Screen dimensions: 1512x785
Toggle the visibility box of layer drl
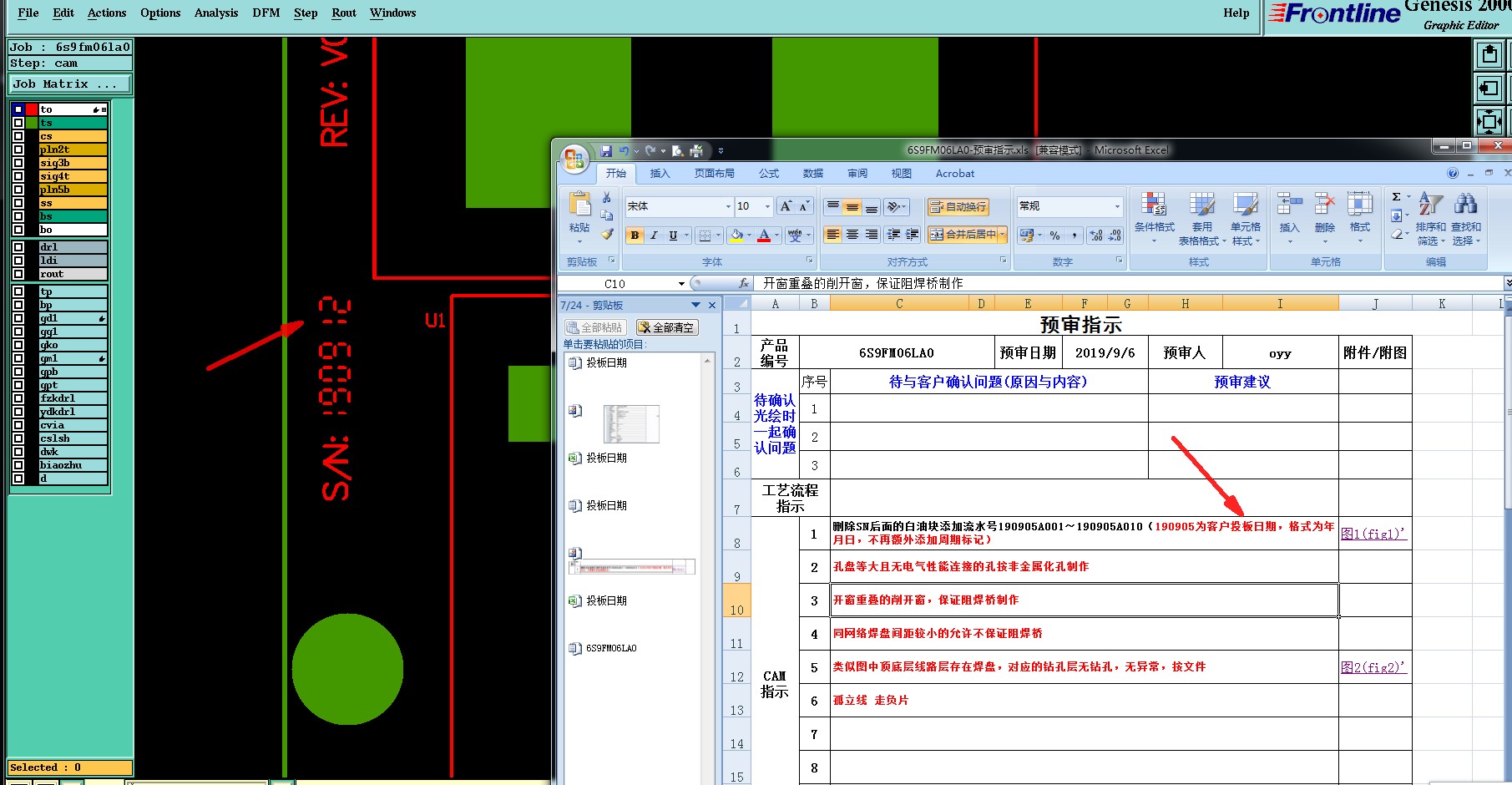tap(18, 247)
